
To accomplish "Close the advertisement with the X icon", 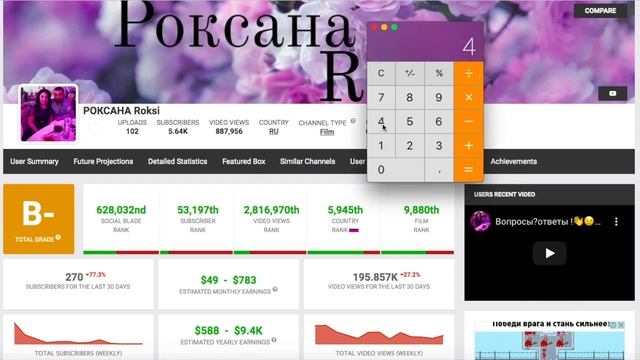I will click(x=621, y=325).
